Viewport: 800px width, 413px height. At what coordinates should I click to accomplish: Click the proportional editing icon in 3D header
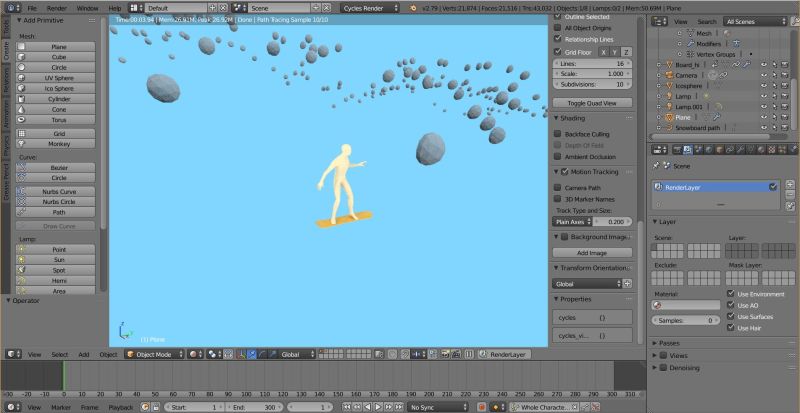(392, 354)
